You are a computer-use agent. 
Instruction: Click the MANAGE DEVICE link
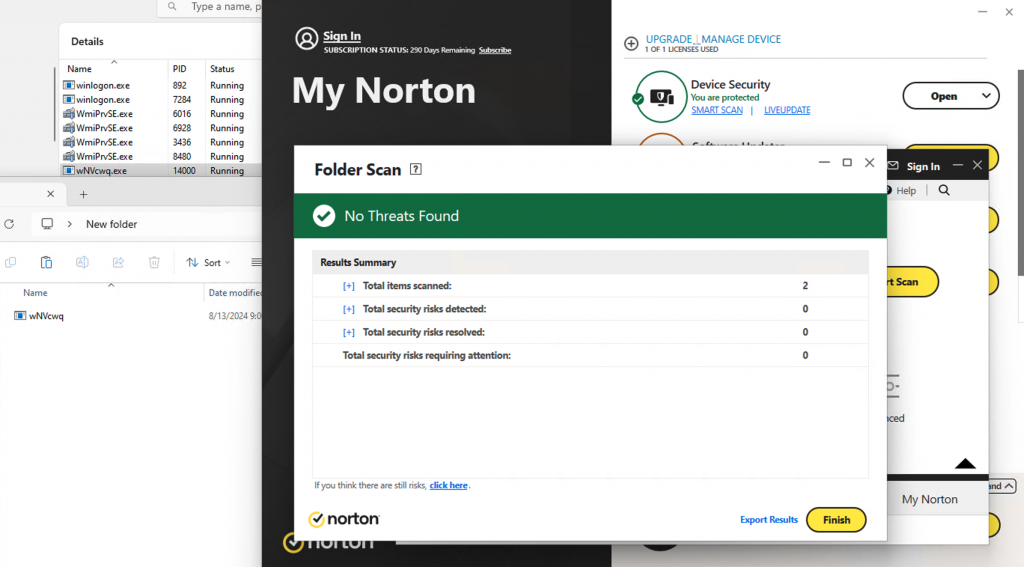click(741, 39)
